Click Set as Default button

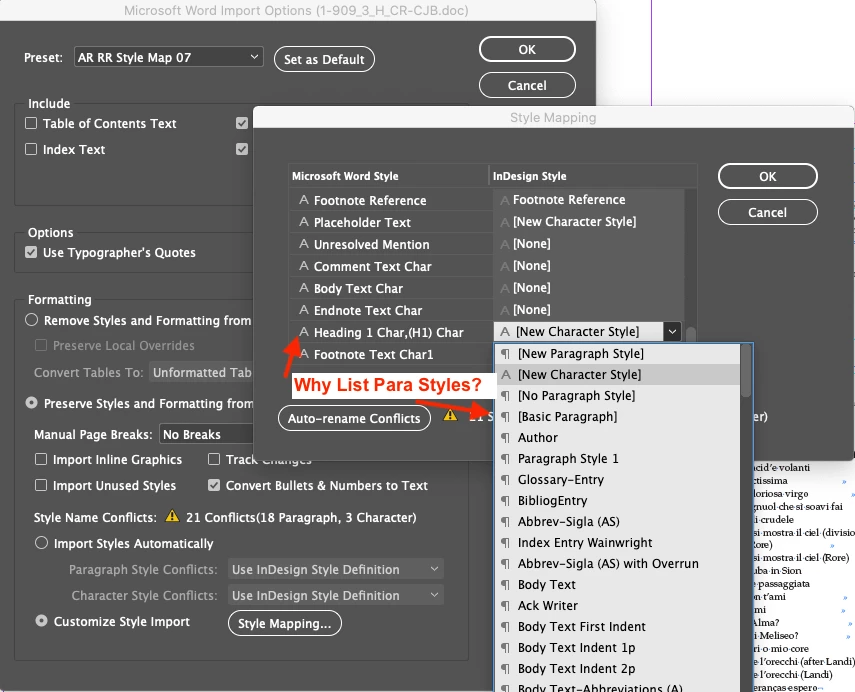[x=324, y=59]
